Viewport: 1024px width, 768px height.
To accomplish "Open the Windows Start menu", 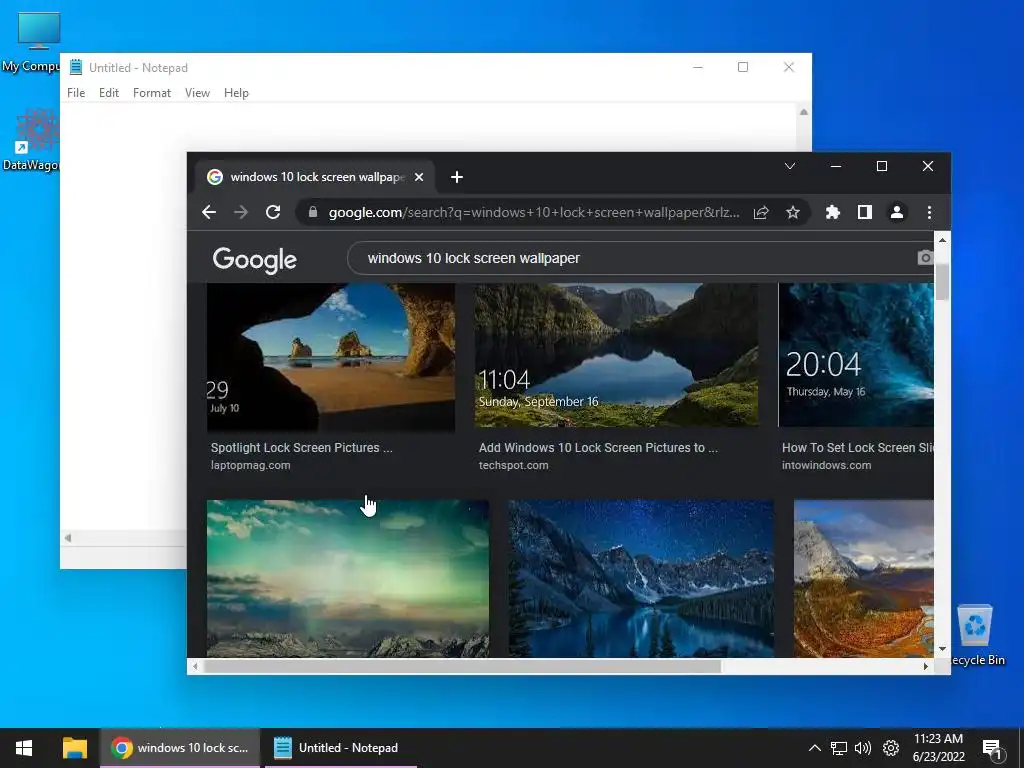I will pyautogui.click(x=24, y=748).
